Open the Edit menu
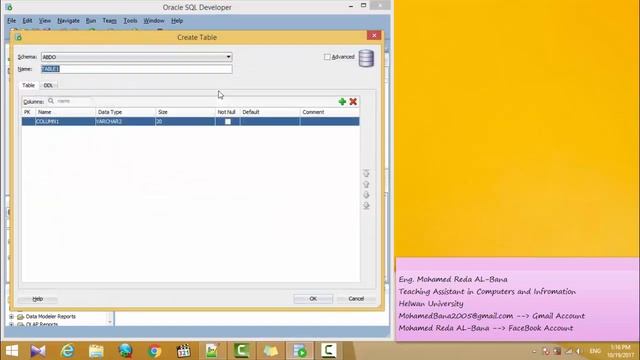The image size is (640, 360). tap(27, 20)
